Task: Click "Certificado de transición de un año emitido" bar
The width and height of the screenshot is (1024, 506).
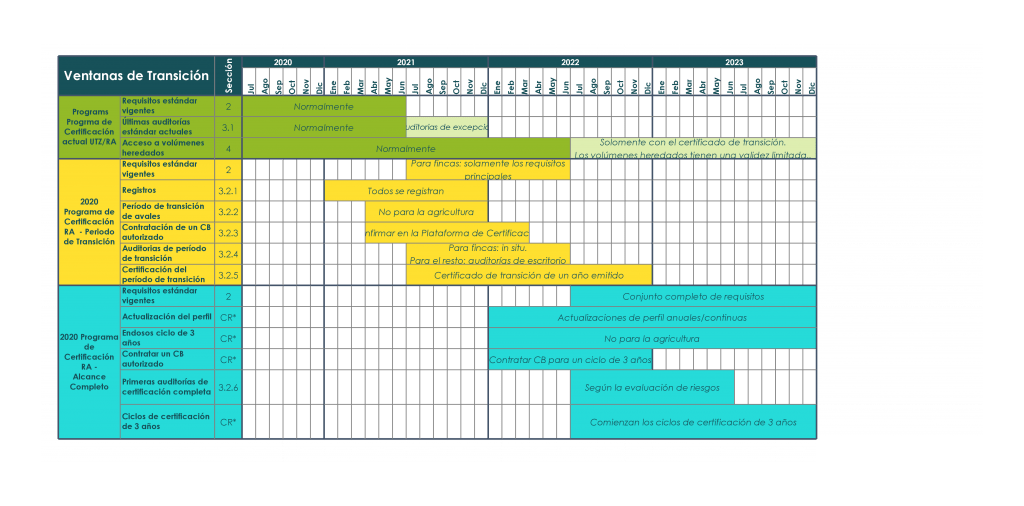Action: pyautogui.click(x=528, y=275)
